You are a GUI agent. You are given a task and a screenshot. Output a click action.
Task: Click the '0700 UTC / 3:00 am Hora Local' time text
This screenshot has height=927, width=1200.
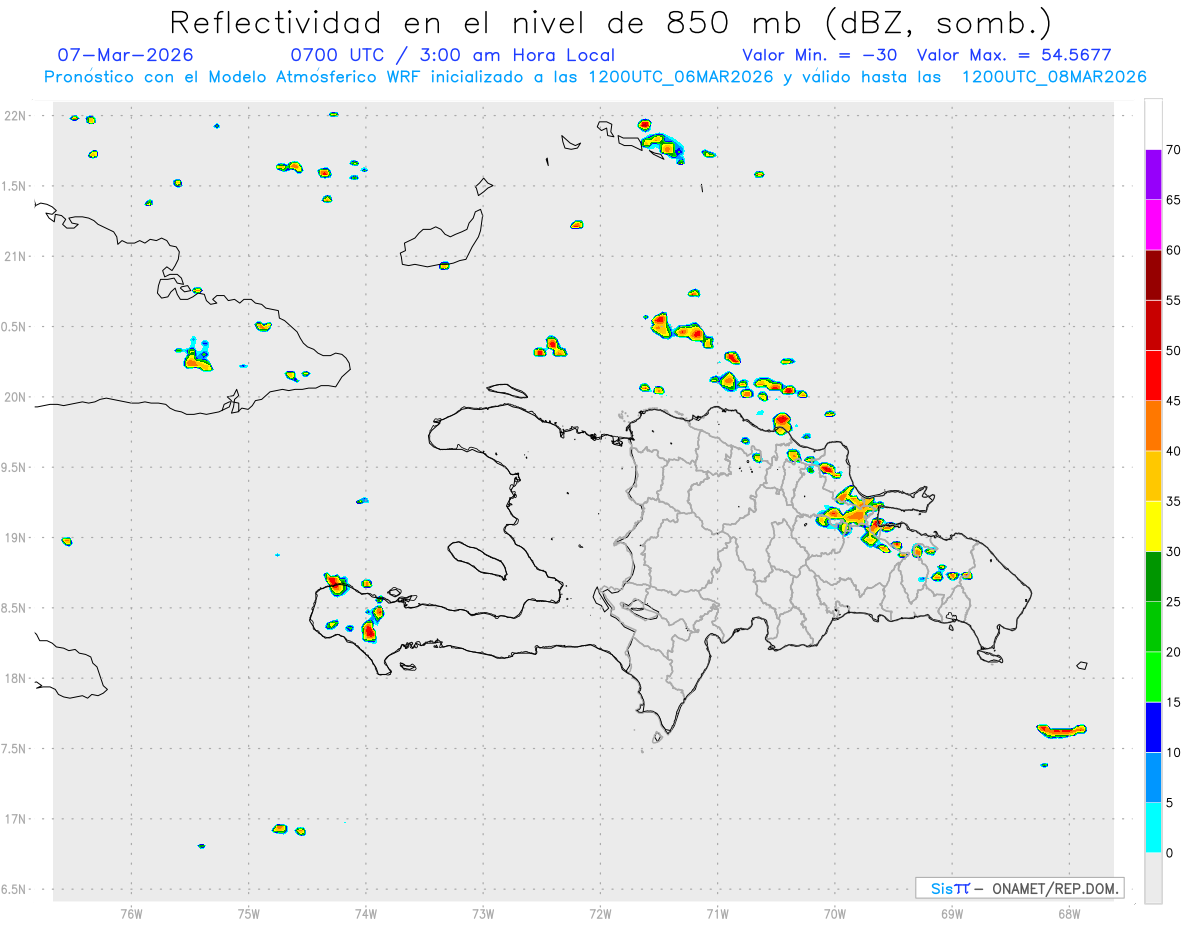click(453, 55)
